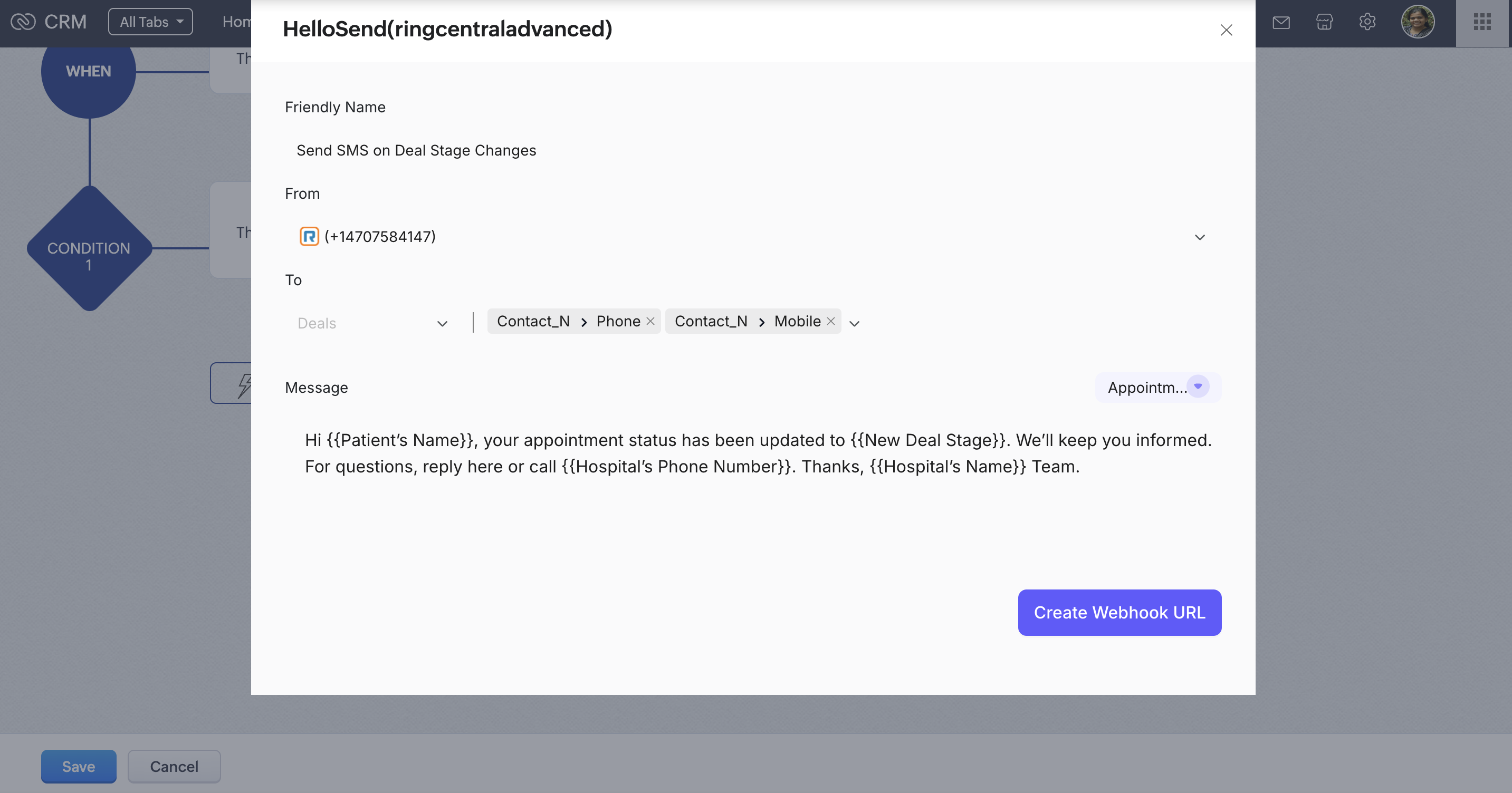
Task: Select the Contact_N Mobile recipient tag
Action: tap(752, 322)
